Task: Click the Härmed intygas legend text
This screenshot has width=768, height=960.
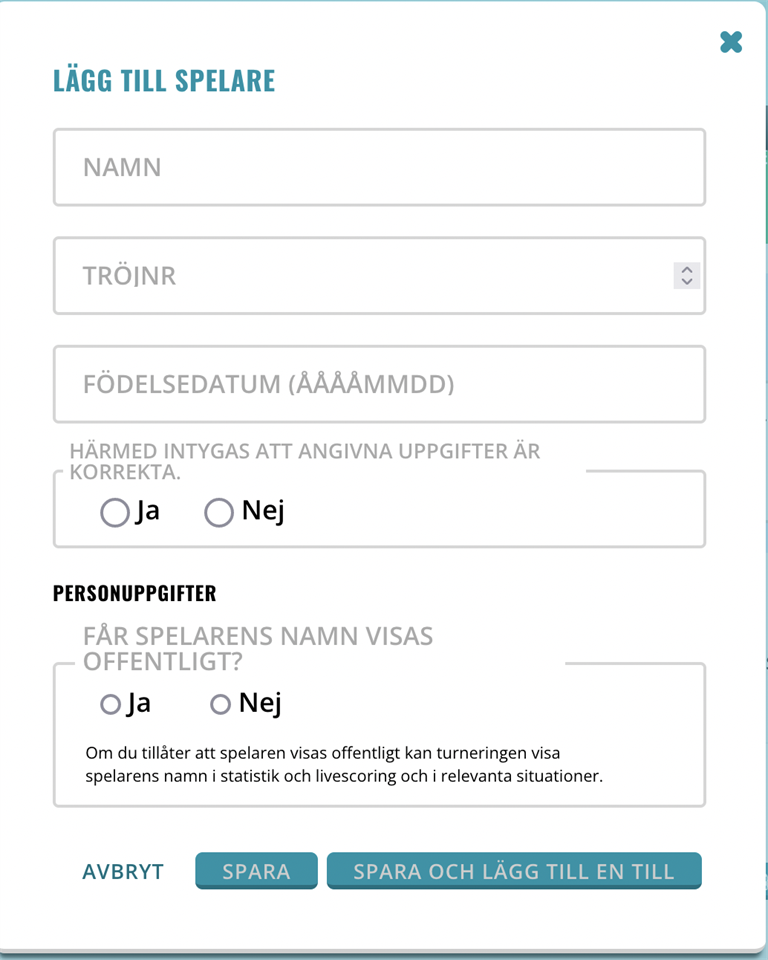Action: (x=304, y=458)
